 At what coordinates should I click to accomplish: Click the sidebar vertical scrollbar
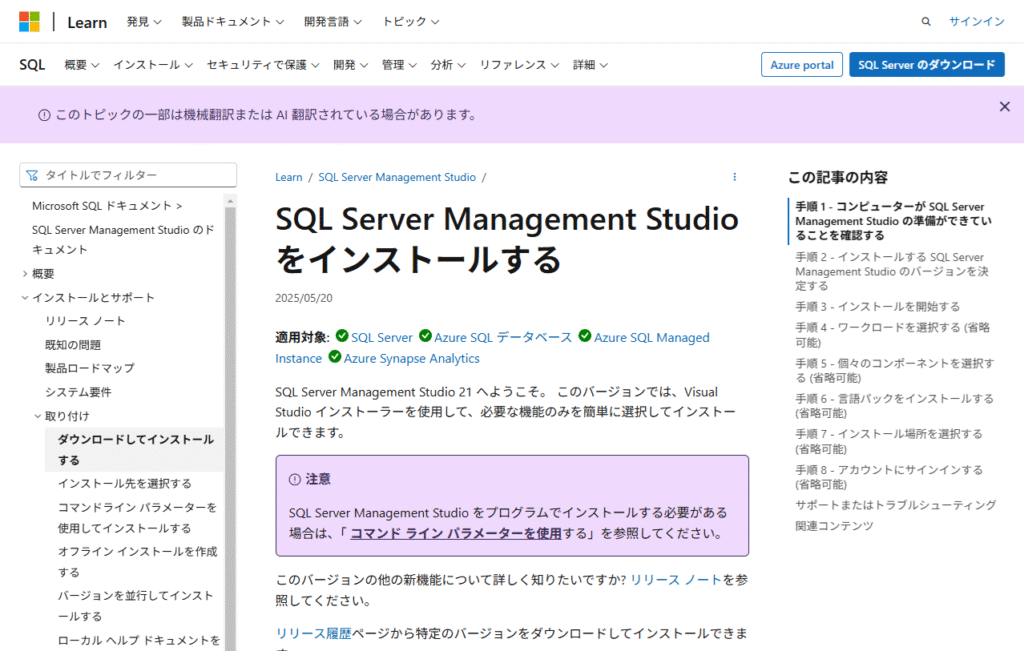230,422
